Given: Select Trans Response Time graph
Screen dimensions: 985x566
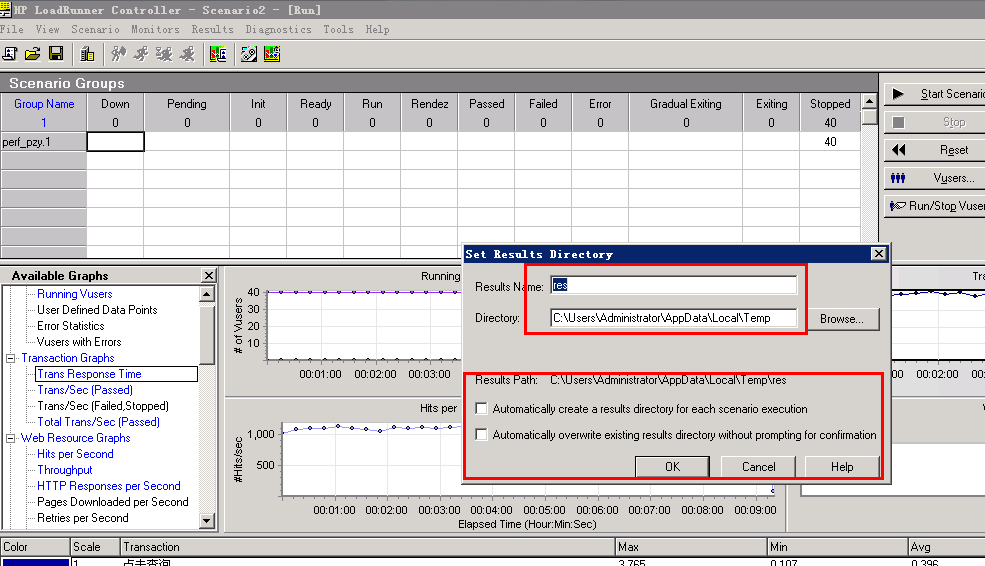Looking at the screenshot, I should pyautogui.click(x=89, y=374).
